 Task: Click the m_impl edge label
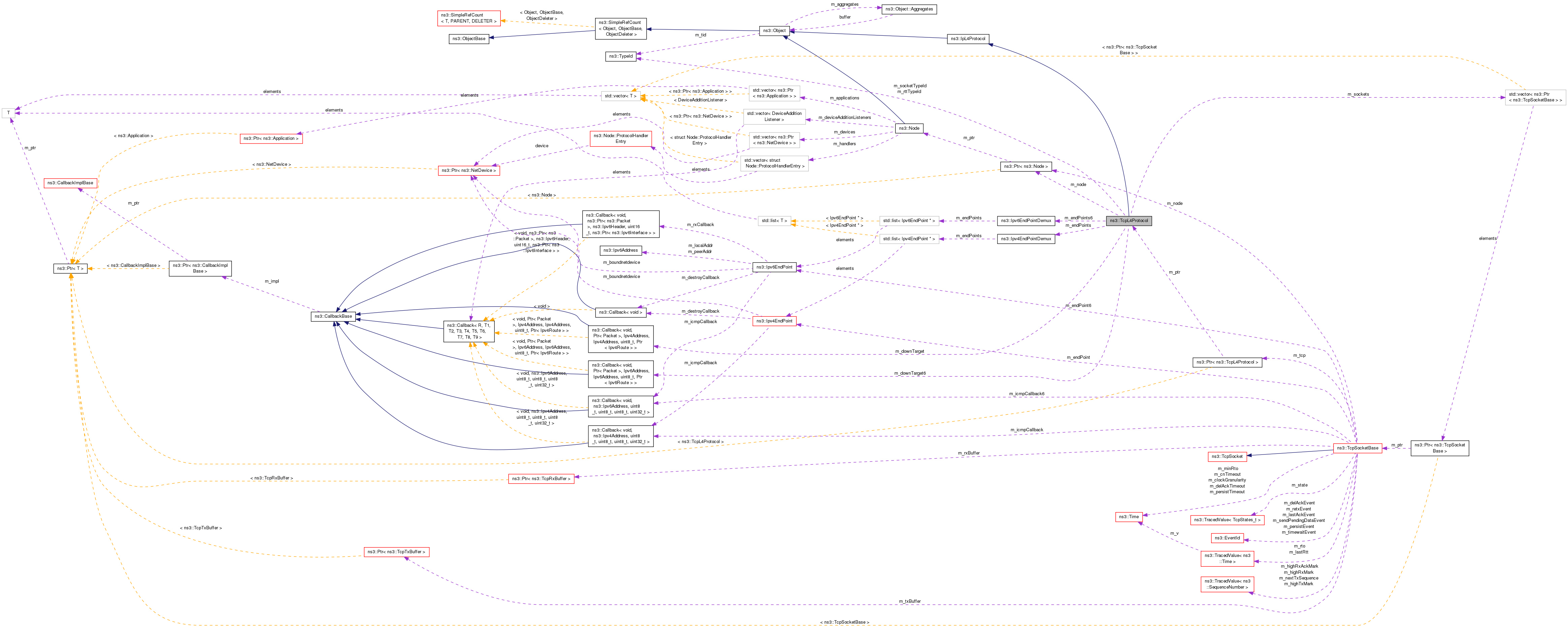coord(272,281)
